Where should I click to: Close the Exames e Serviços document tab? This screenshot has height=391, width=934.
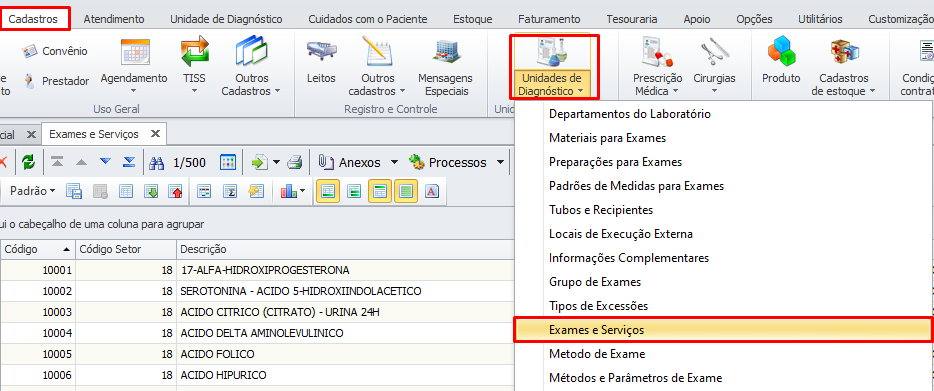(155, 134)
